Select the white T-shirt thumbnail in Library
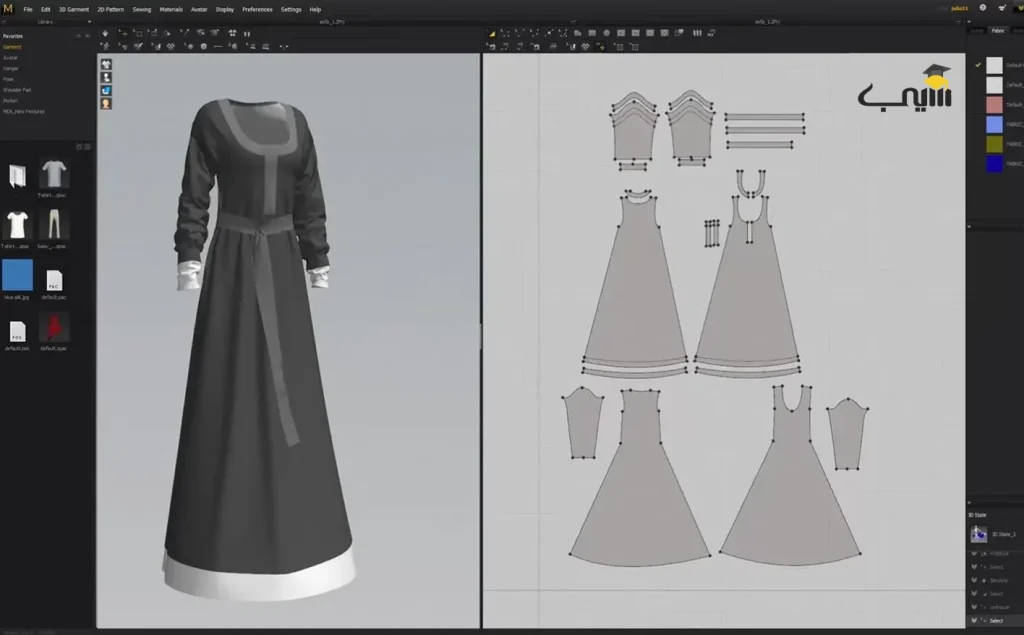 (17, 225)
